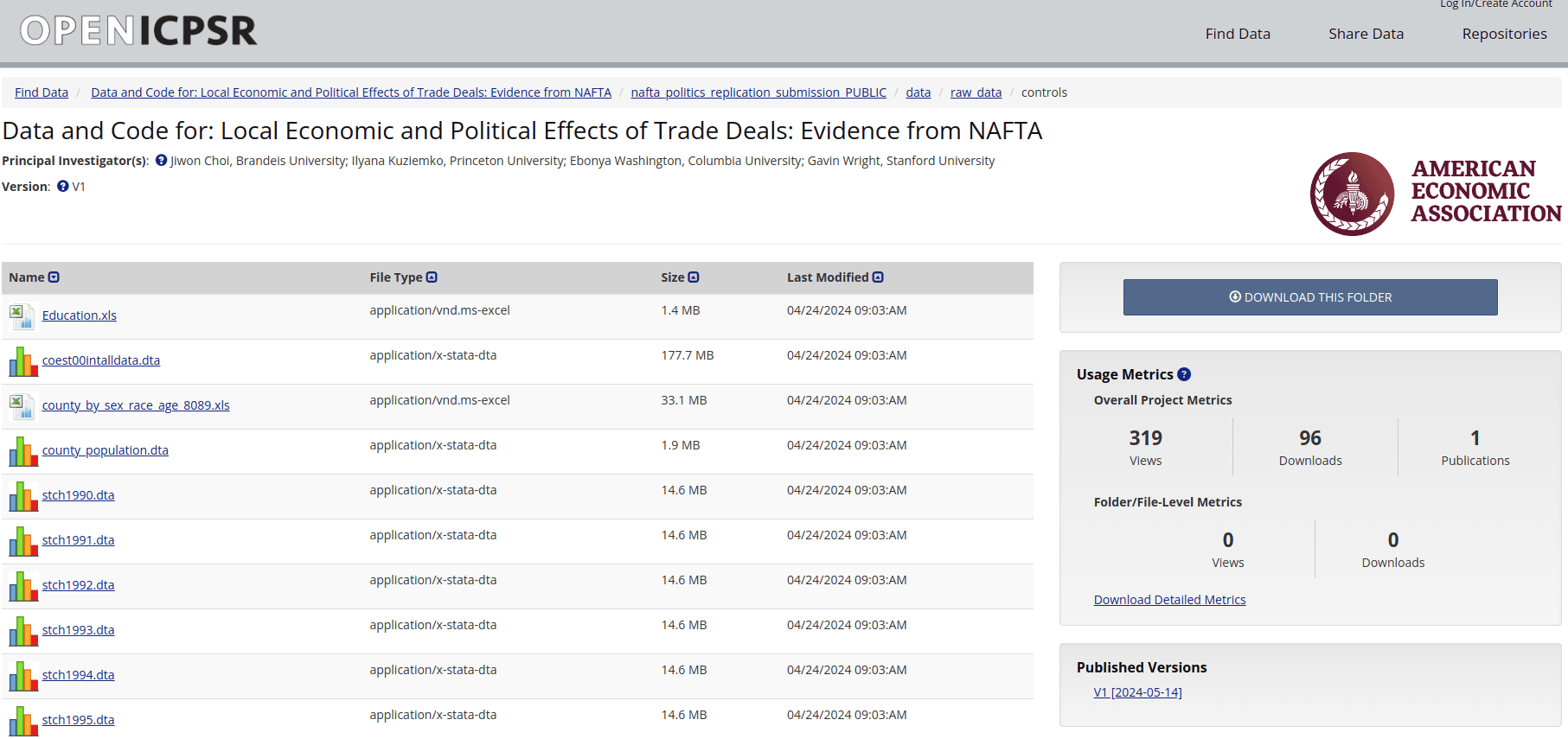1568x739 pixels.
Task: Click the controls breadcrumb text
Action: (1044, 92)
